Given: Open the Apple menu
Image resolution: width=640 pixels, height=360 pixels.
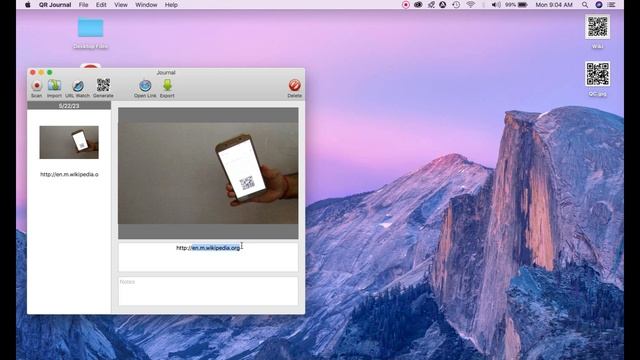Looking at the screenshot, I should click(x=28, y=5).
